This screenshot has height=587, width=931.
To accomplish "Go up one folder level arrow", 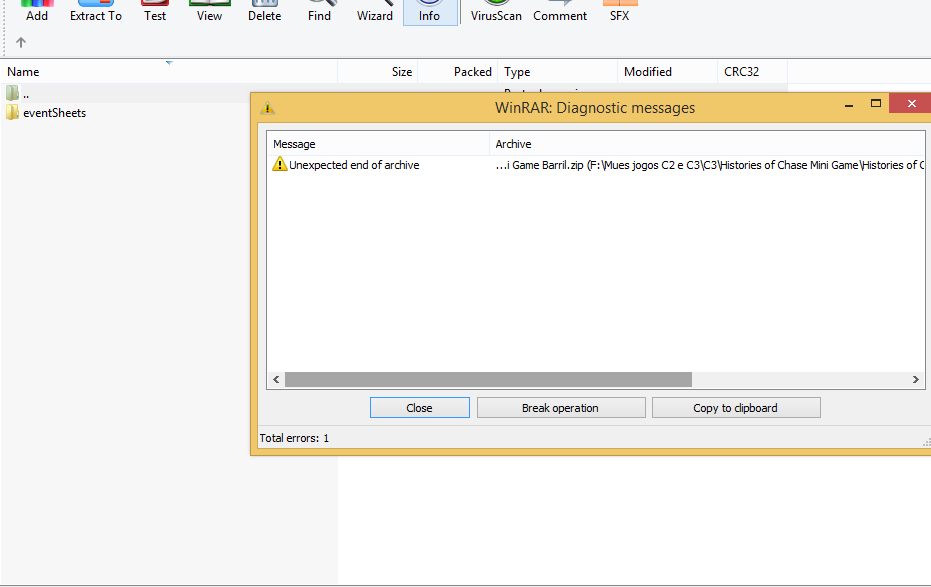I will [21, 42].
